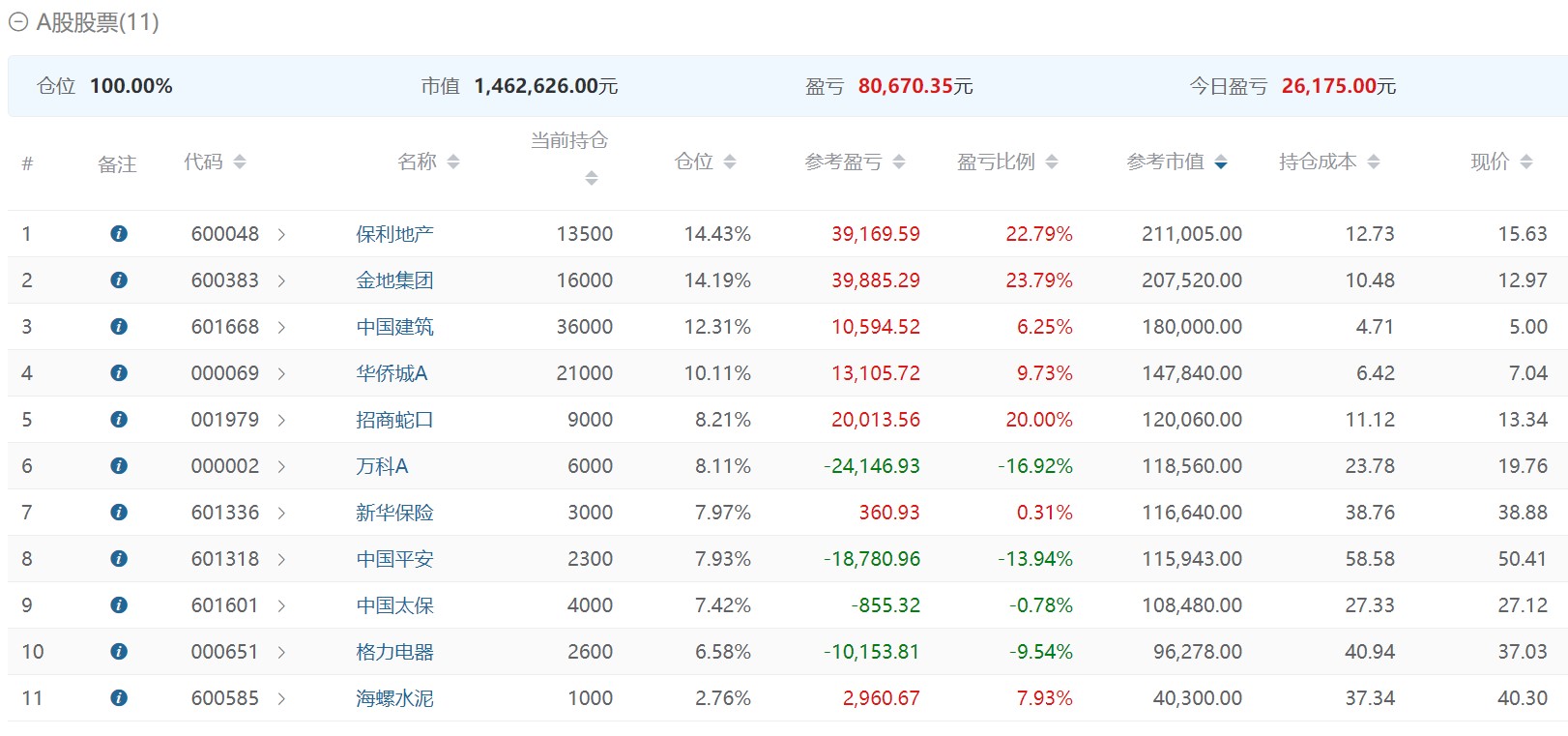Expand the chevron next to code 601318
The height and width of the screenshot is (736, 1568).
[x=281, y=560]
